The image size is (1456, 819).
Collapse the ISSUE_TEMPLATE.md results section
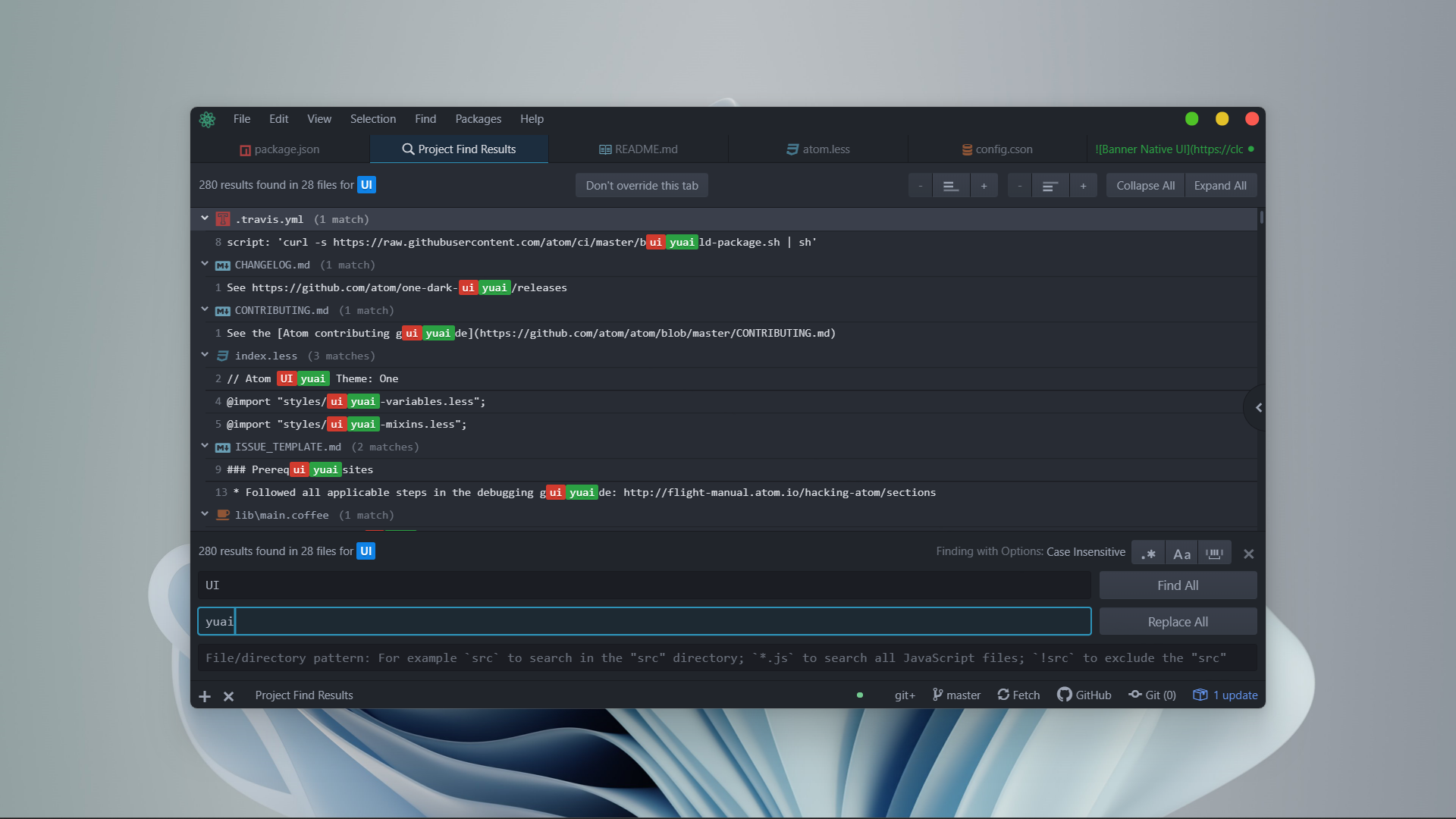click(204, 445)
